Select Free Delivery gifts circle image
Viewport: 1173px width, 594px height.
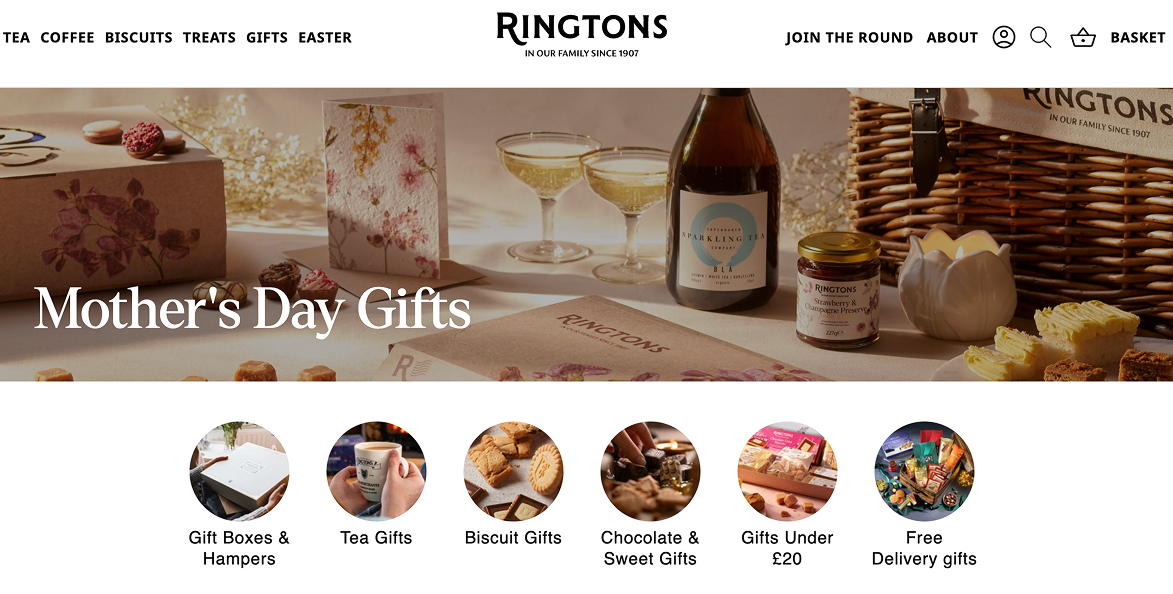pyautogui.click(x=924, y=471)
